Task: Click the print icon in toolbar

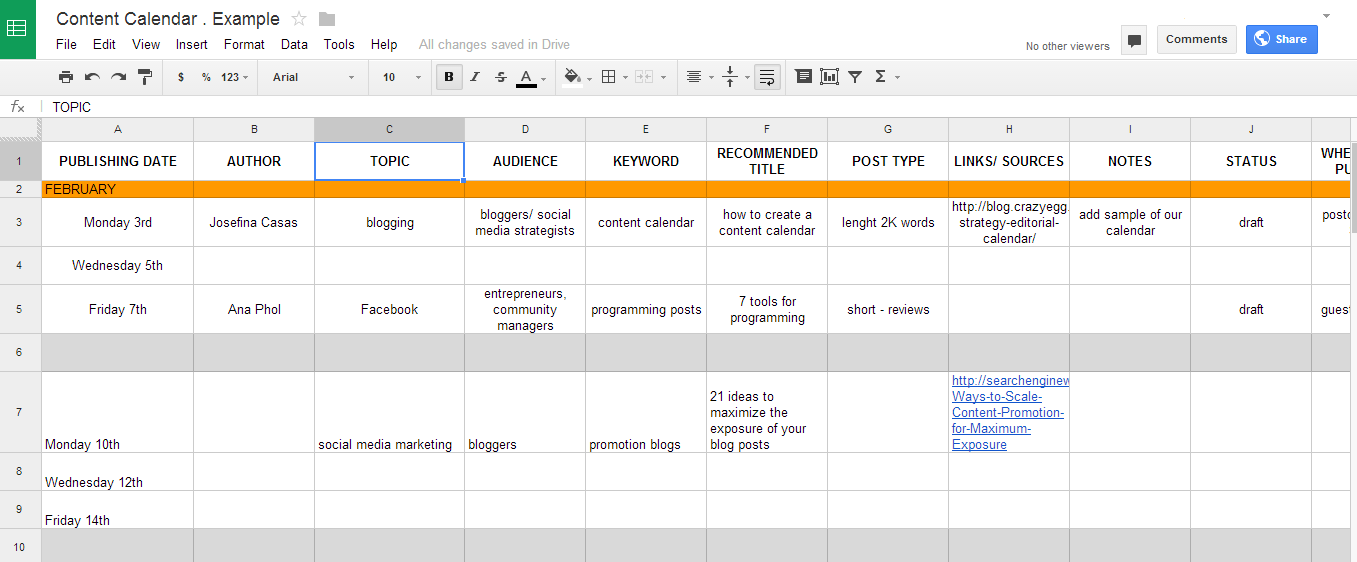Action: click(x=66, y=77)
